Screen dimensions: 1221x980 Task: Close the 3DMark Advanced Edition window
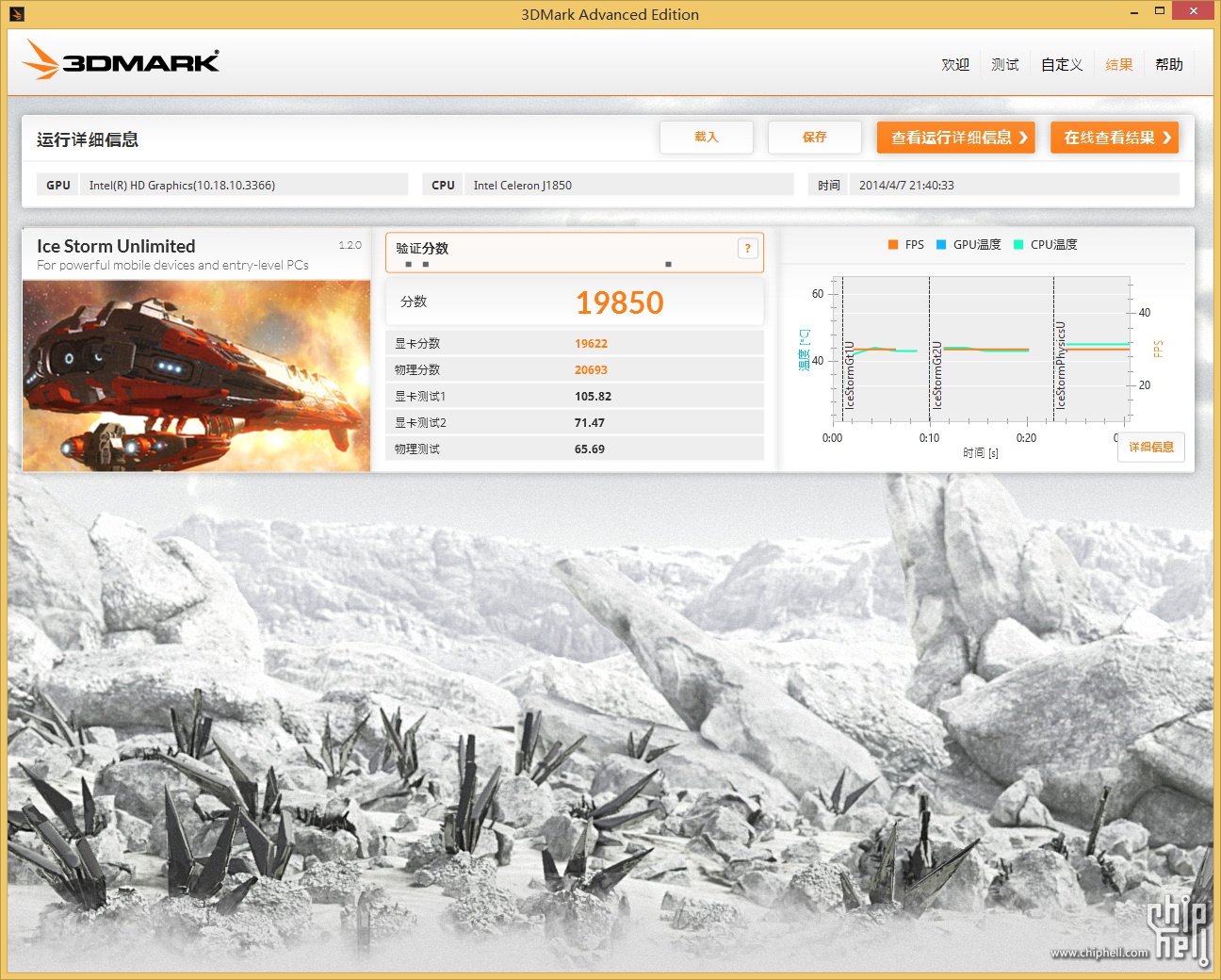(1194, 11)
